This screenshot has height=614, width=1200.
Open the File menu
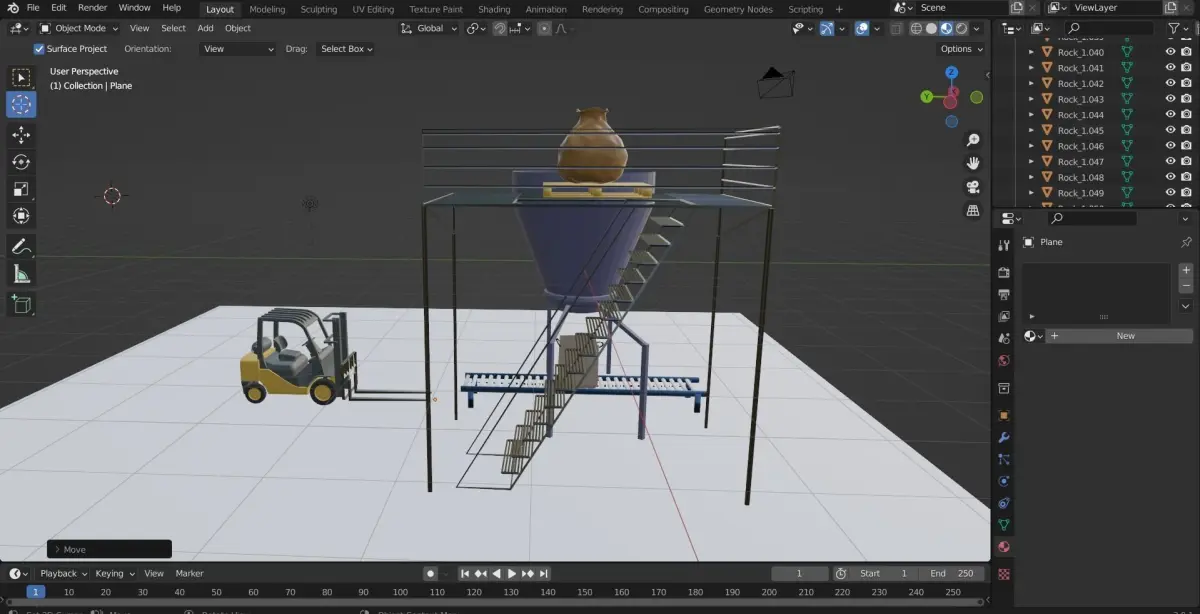coord(33,8)
